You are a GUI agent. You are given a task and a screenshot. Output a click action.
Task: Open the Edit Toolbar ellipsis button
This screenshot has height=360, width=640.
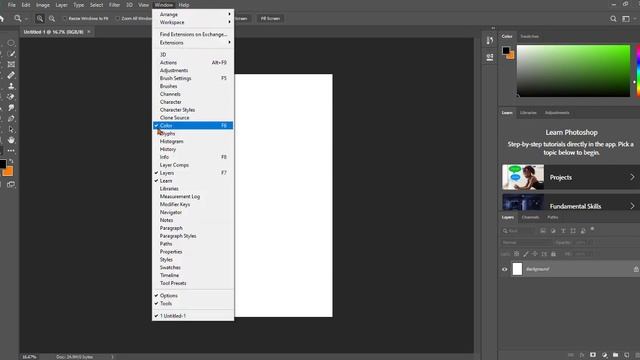pos(11,151)
